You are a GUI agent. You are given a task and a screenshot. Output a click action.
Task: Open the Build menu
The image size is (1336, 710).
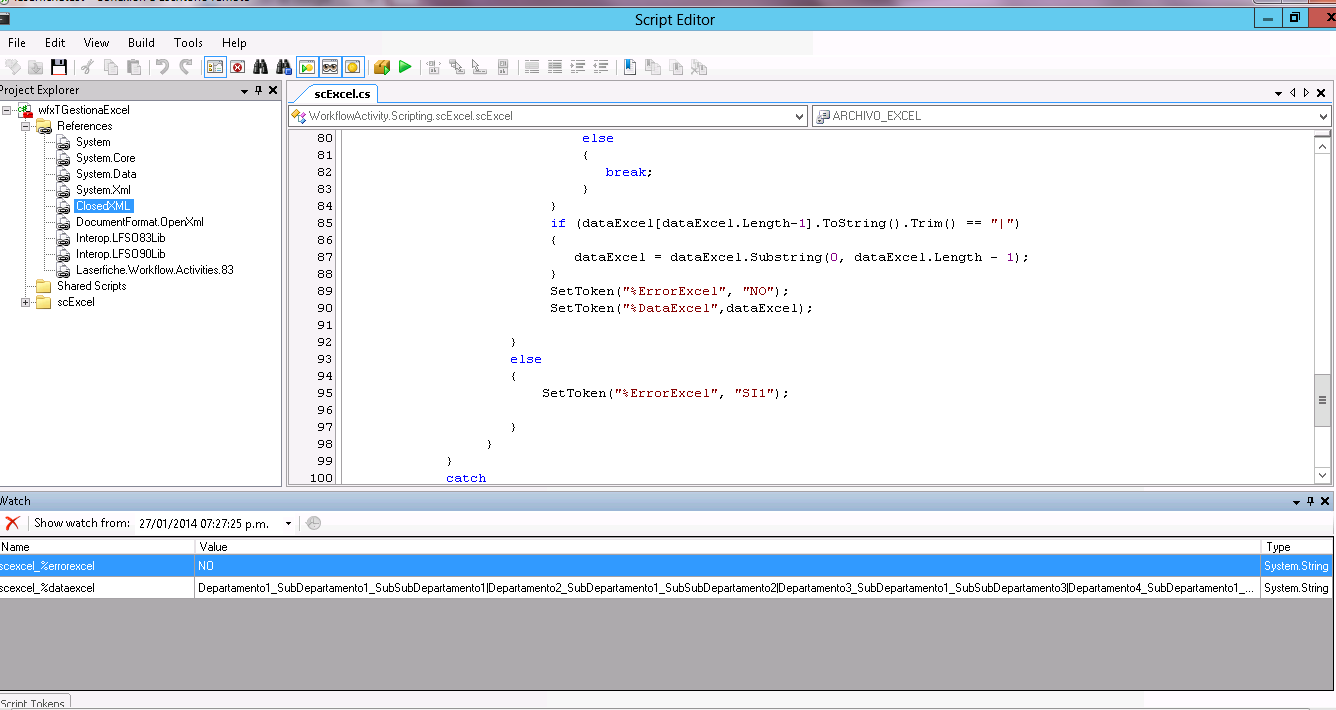tap(141, 43)
